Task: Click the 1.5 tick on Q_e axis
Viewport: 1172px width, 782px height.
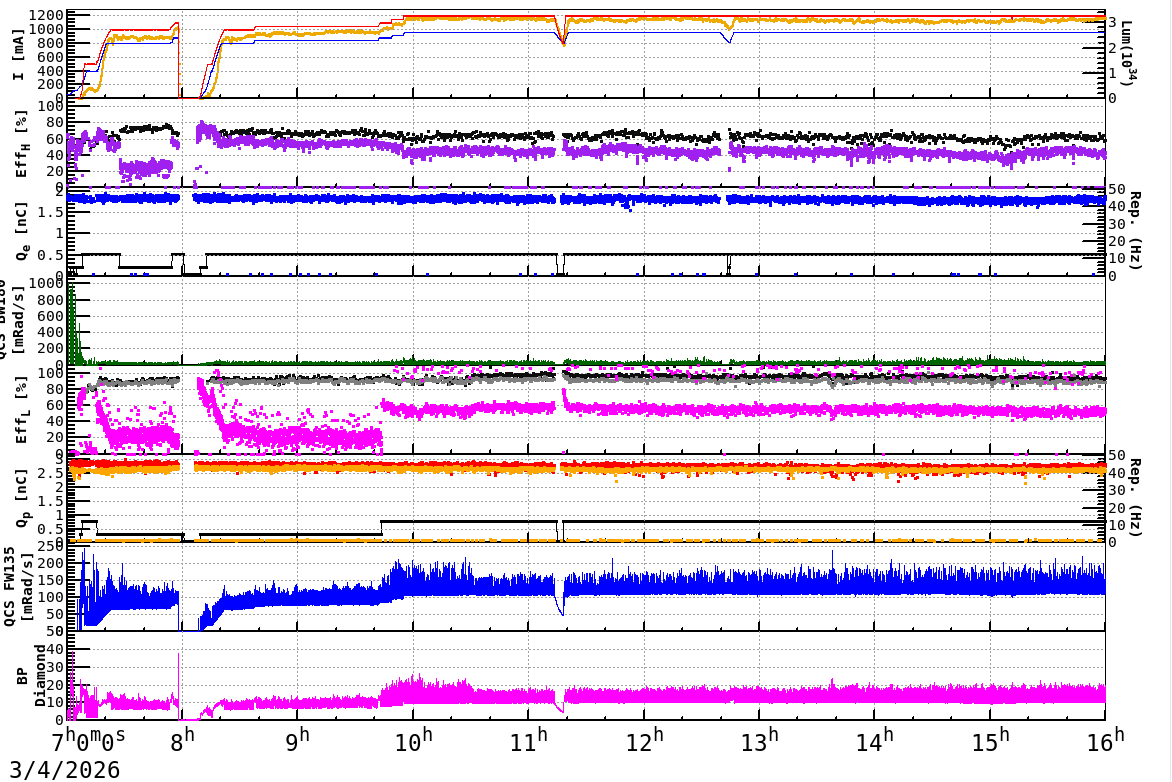Action: click(x=52, y=212)
